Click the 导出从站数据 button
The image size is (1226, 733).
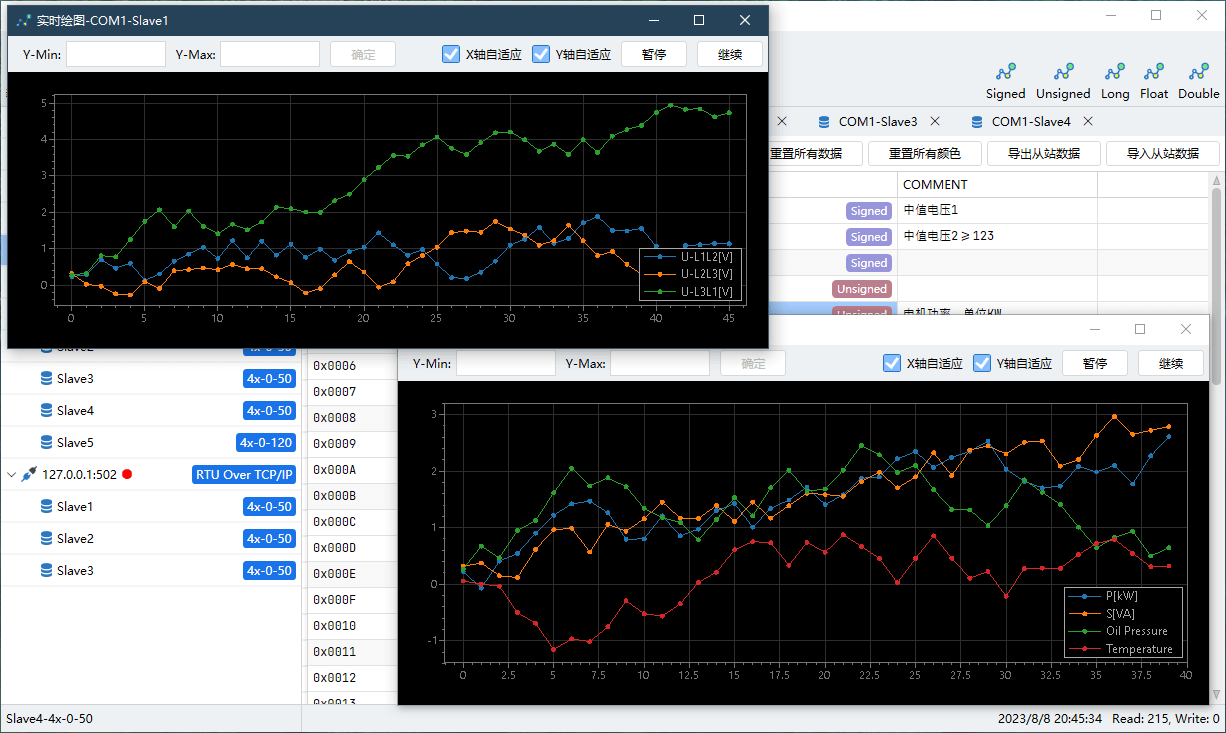coord(1044,153)
